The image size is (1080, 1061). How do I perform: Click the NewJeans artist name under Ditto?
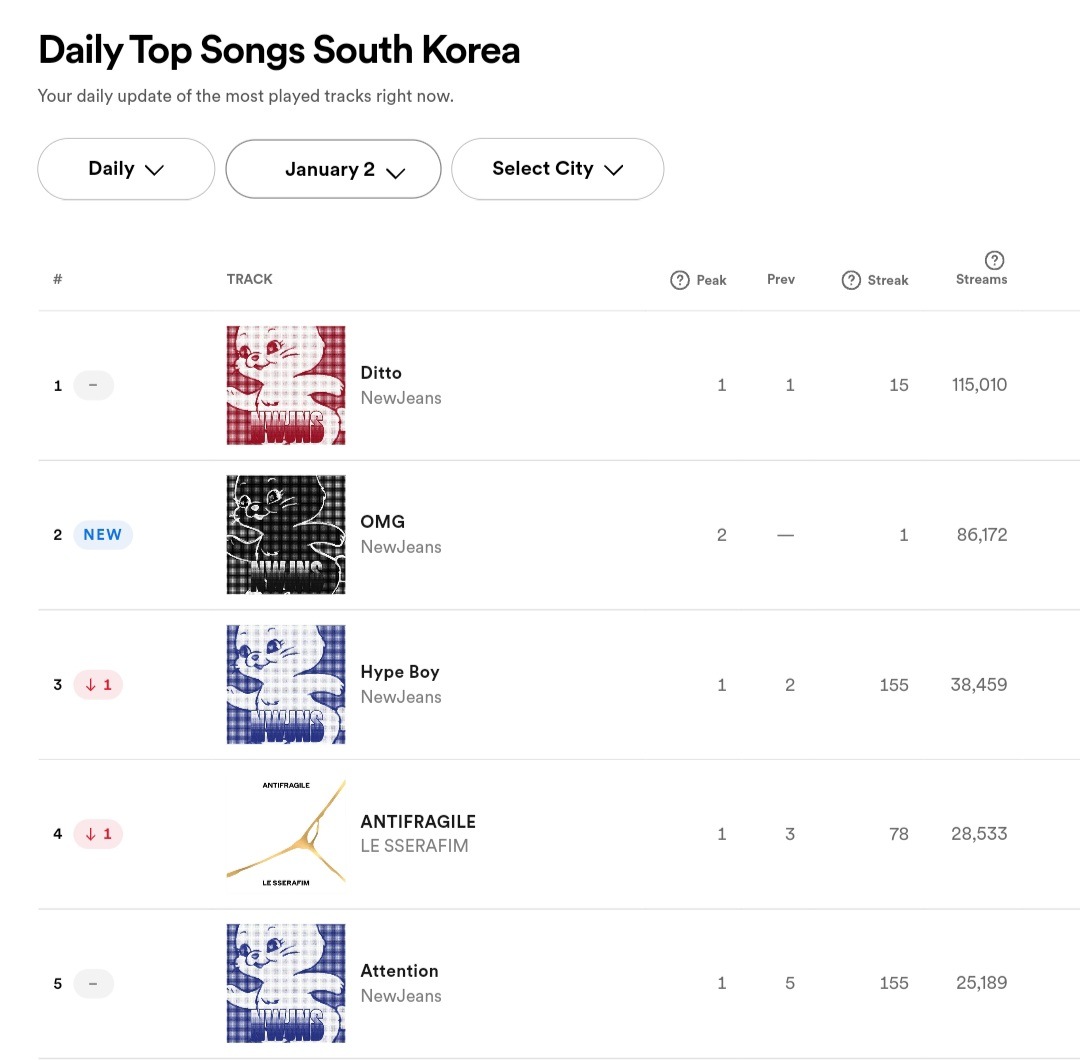point(400,398)
